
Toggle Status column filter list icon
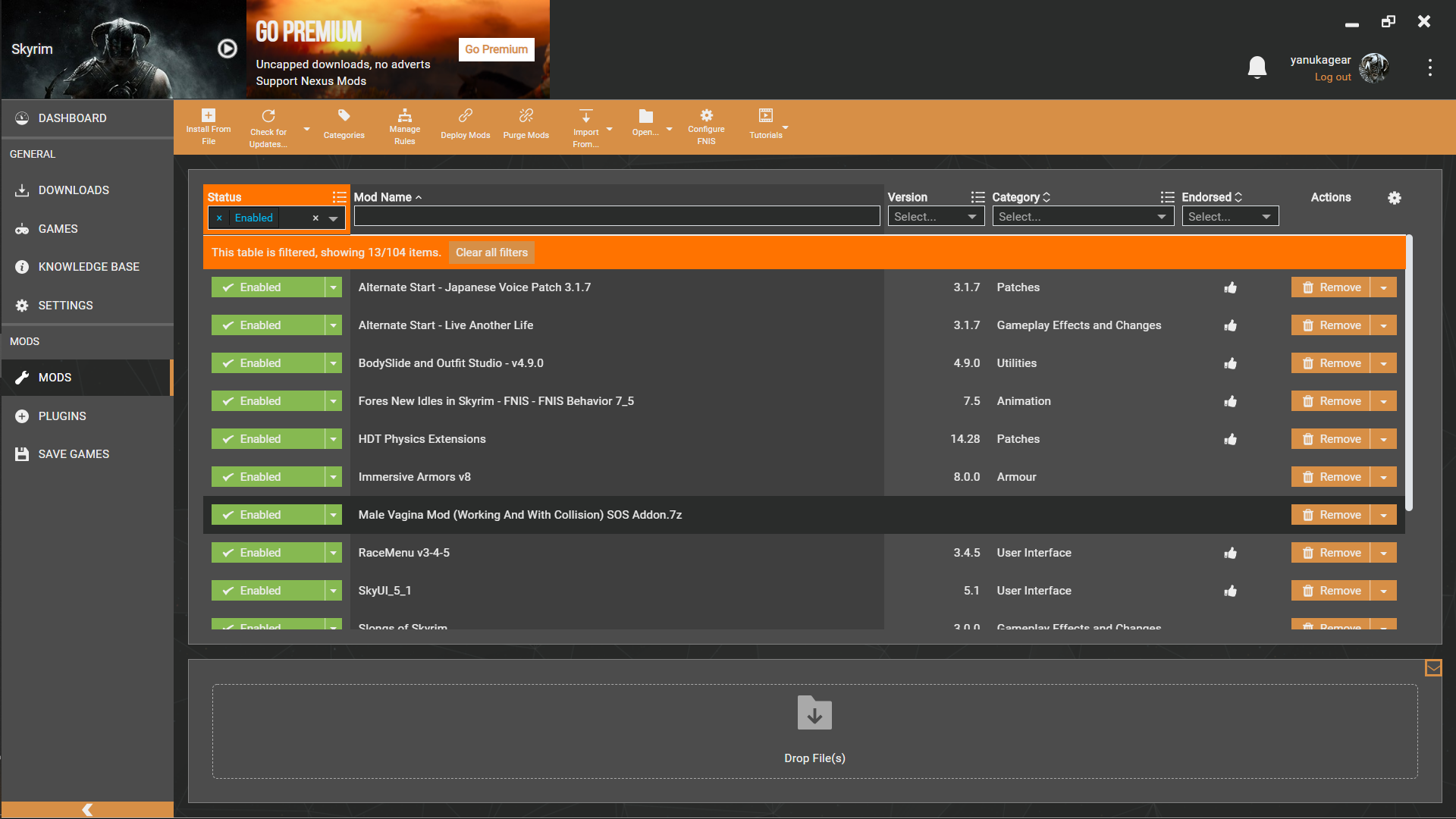[339, 197]
